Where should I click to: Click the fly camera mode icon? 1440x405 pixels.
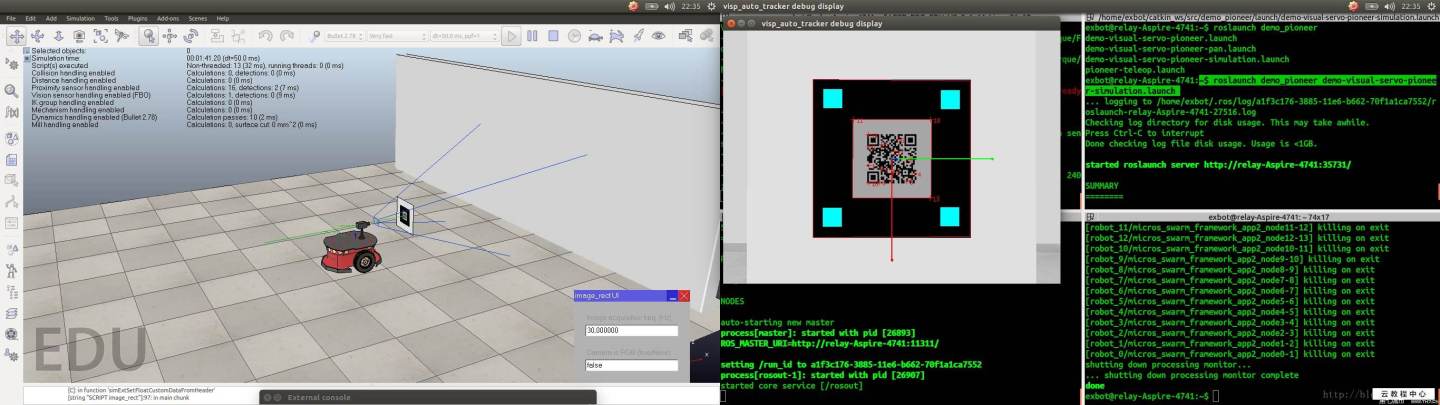point(121,36)
